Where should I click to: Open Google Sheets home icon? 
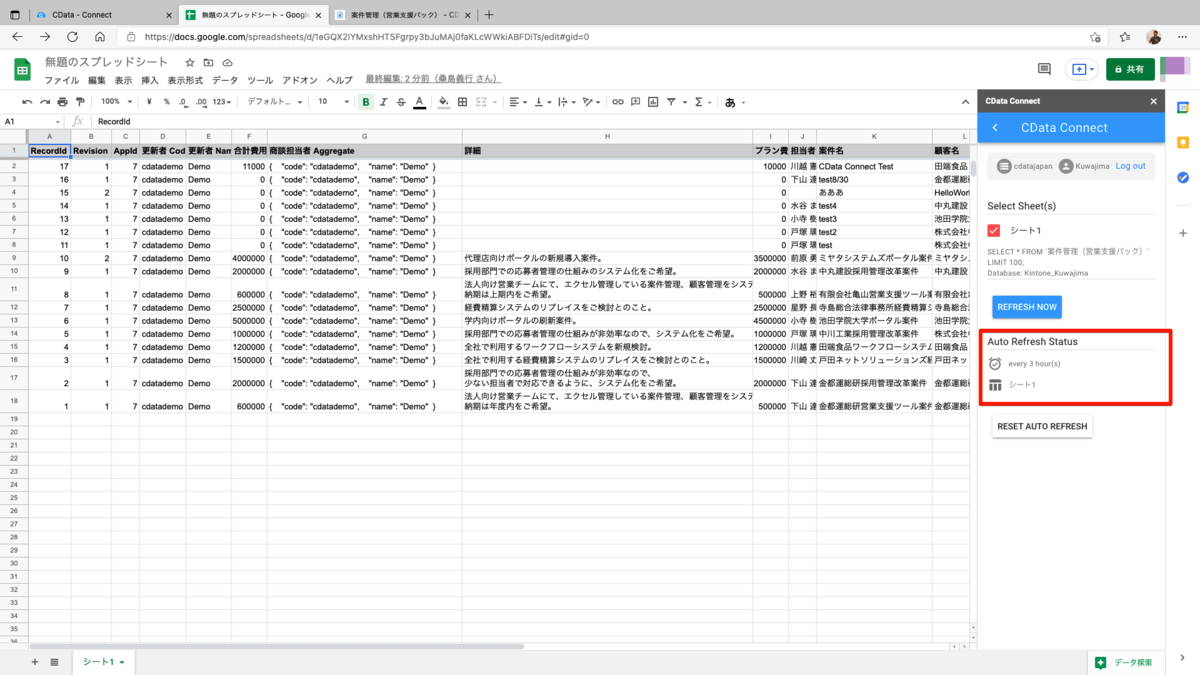pyautogui.click(x=23, y=70)
